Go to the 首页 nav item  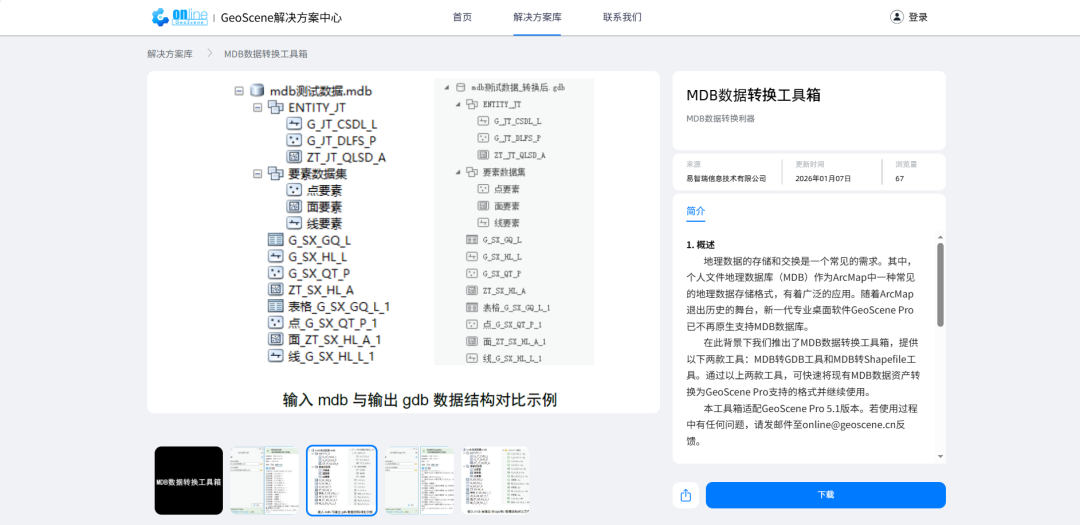click(x=462, y=17)
